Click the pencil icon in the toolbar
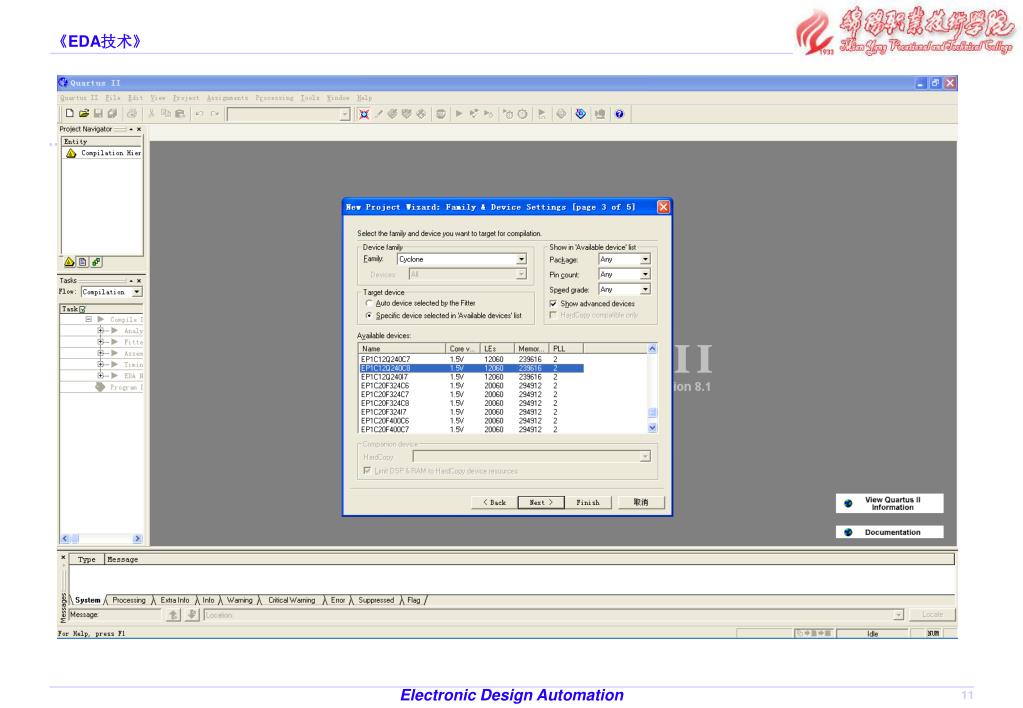 (378, 114)
